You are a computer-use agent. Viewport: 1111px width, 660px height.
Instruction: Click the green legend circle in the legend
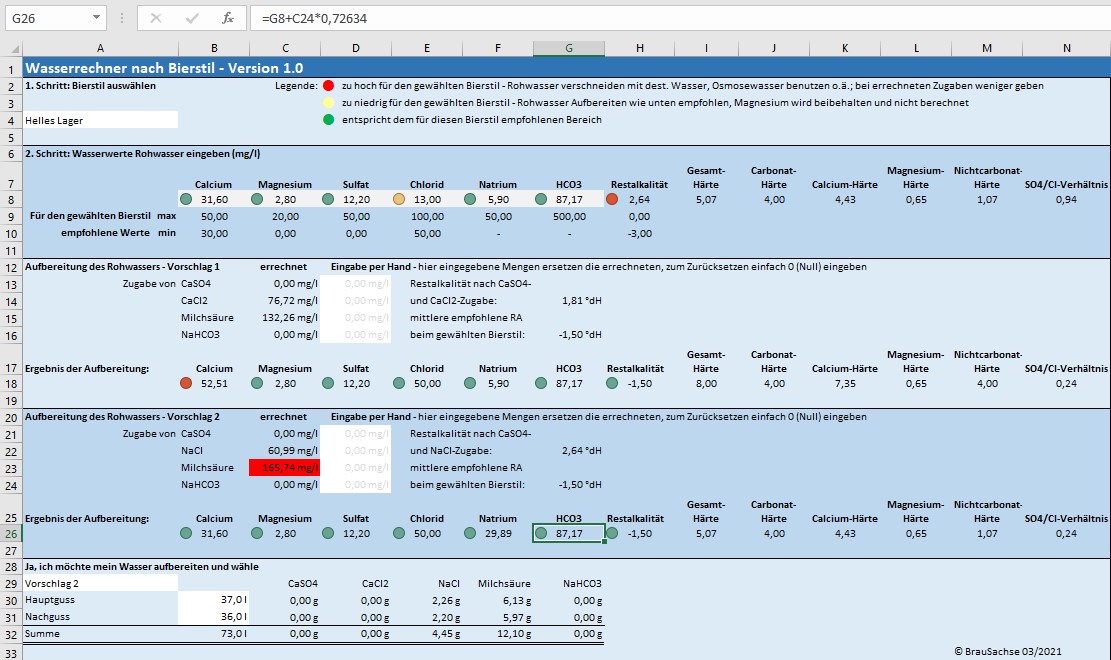coord(327,120)
